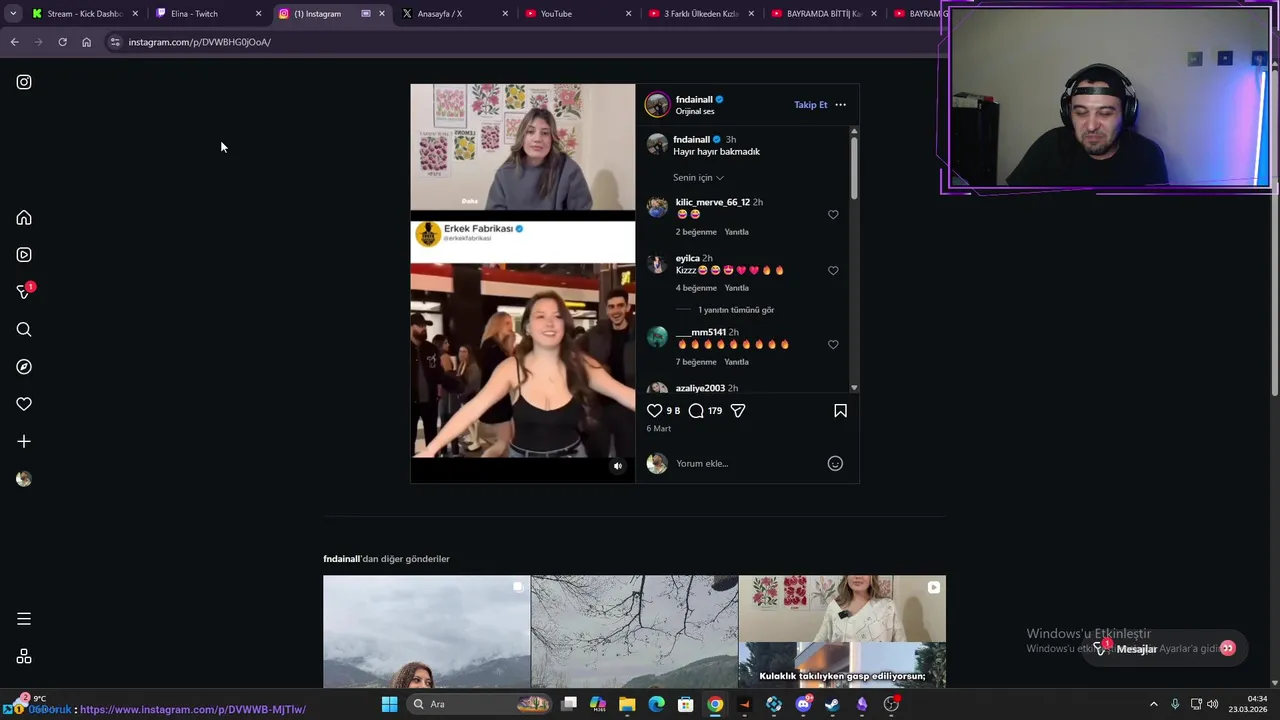The height and width of the screenshot is (720, 1280).
Task: Open the Meta apps grid icon in sidebar
Action: [24, 657]
